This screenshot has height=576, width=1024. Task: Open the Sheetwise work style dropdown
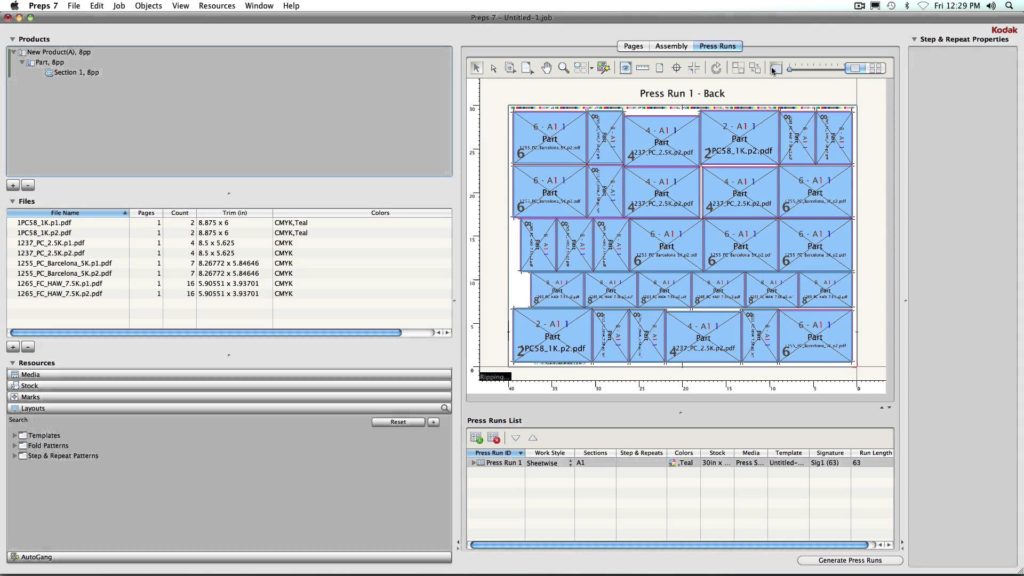point(570,463)
